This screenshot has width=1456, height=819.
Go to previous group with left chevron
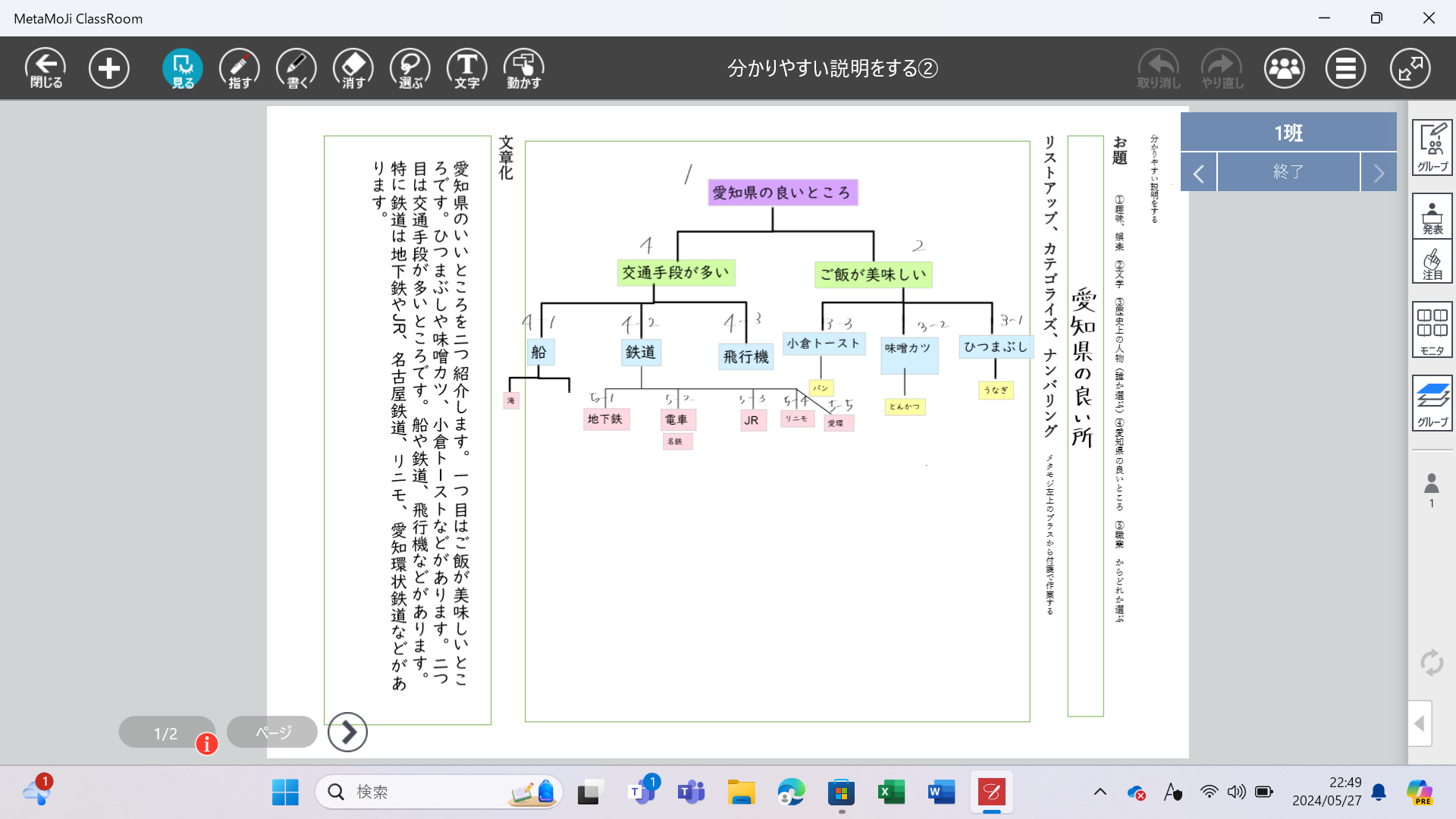(x=1199, y=173)
